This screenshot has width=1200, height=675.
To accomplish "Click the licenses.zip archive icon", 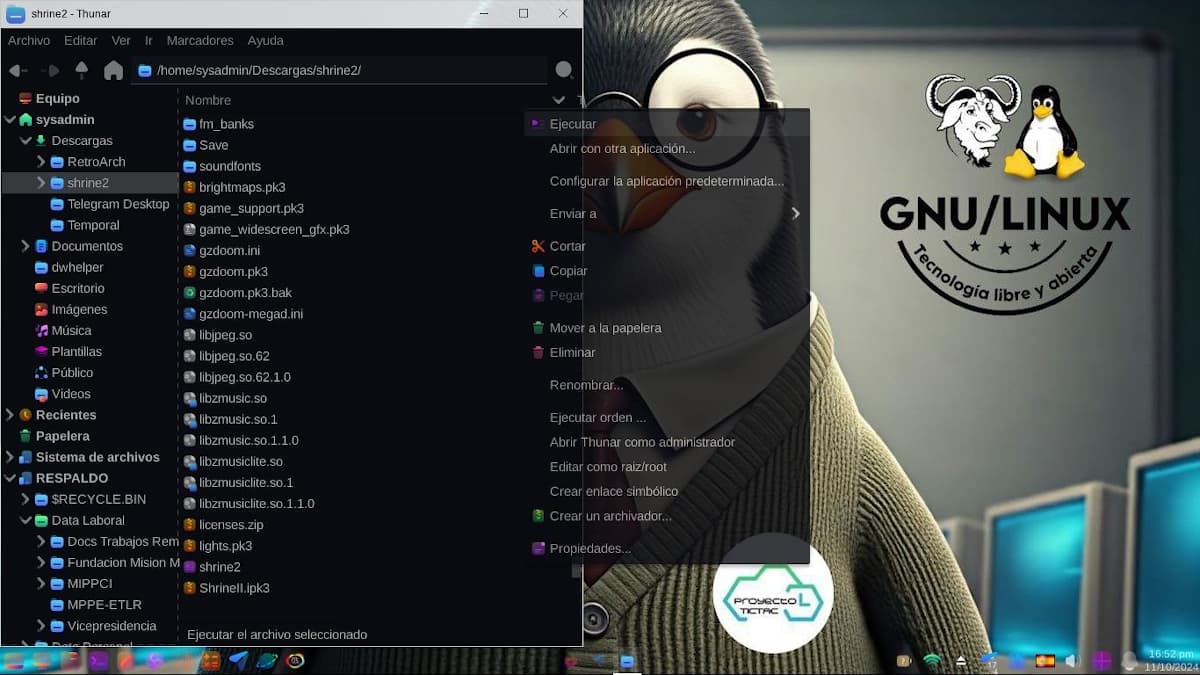I will click(x=190, y=525).
